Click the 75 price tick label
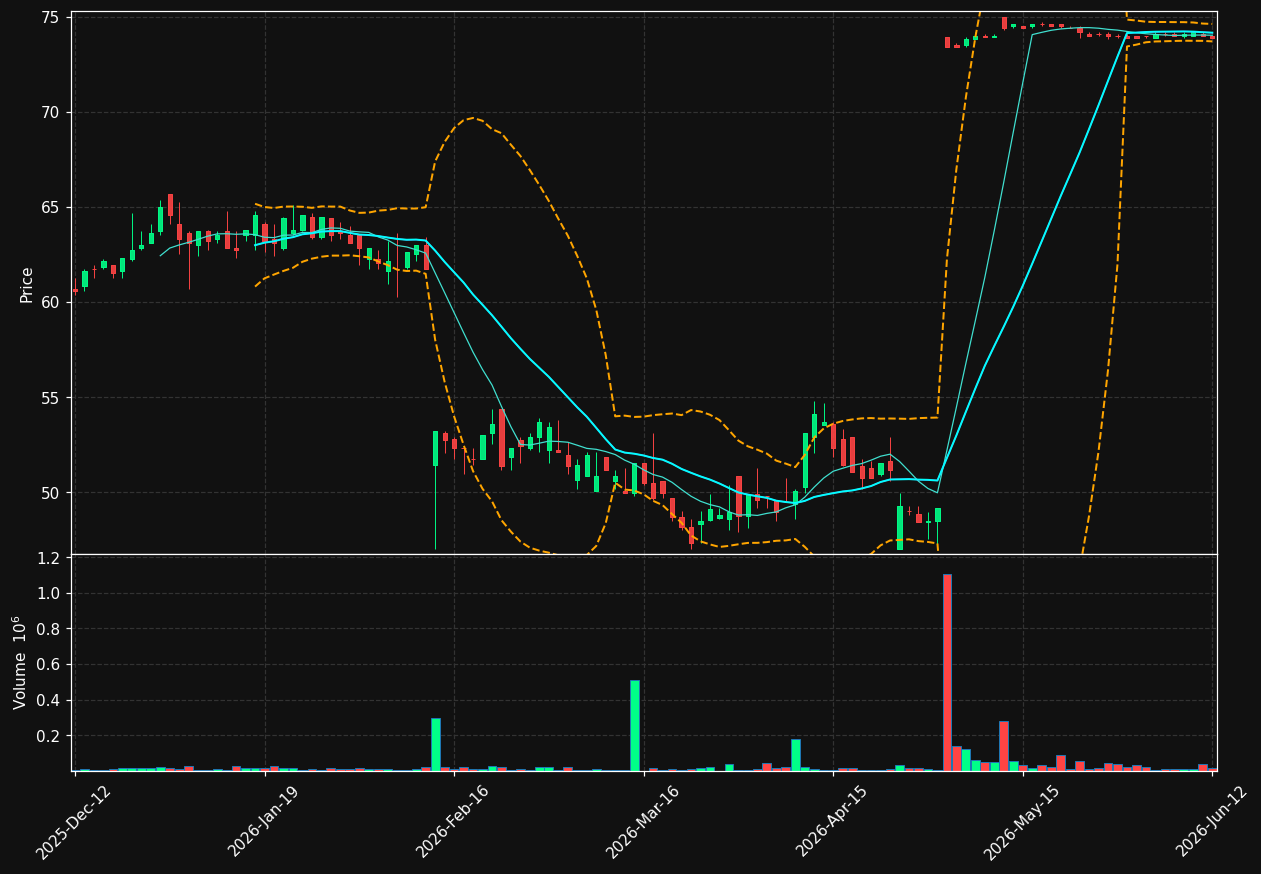The height and width of the screenshot is (874, 1261). pos(50,18)
